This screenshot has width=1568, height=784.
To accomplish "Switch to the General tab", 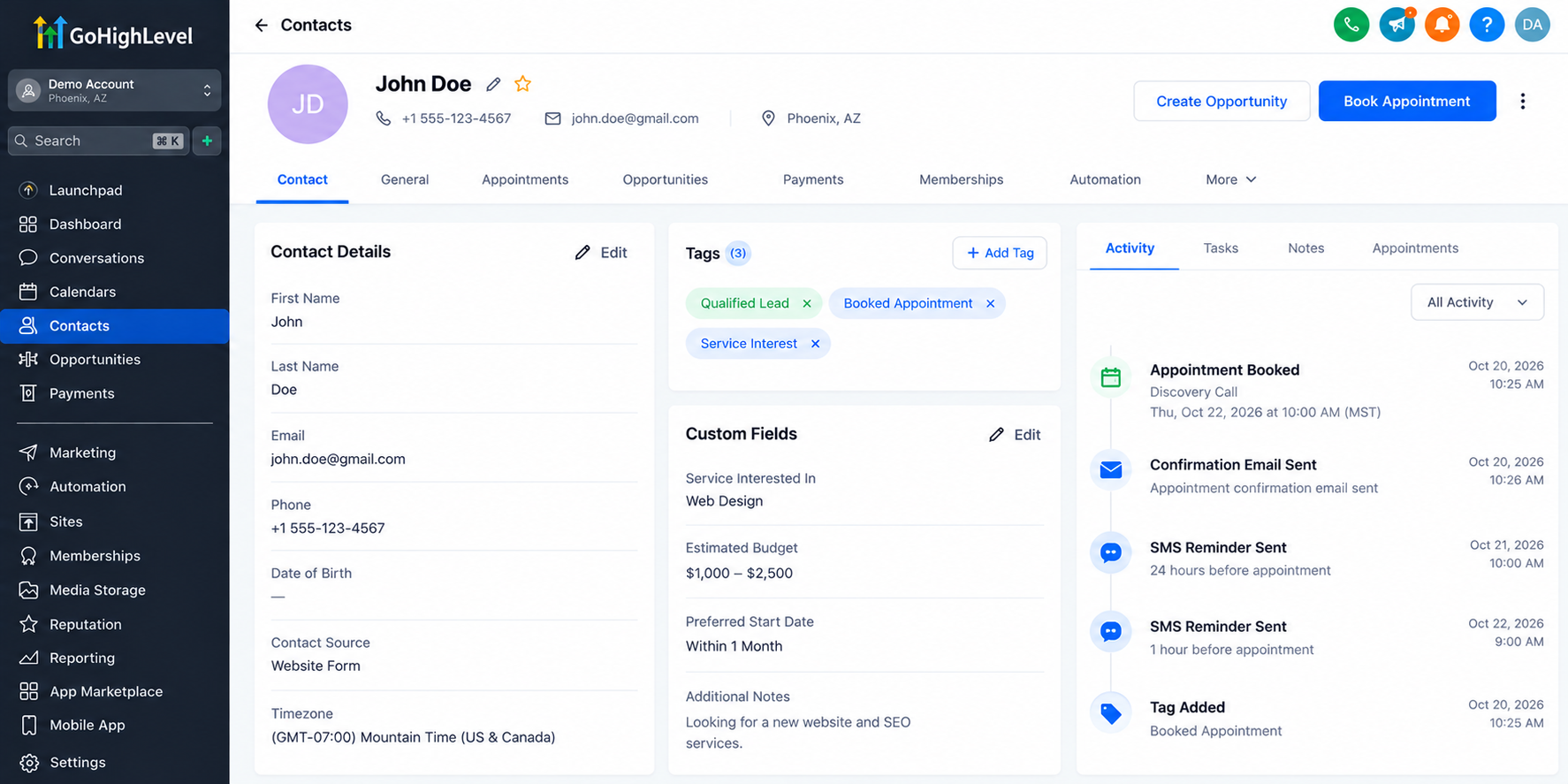I will [x=405, y=179].
